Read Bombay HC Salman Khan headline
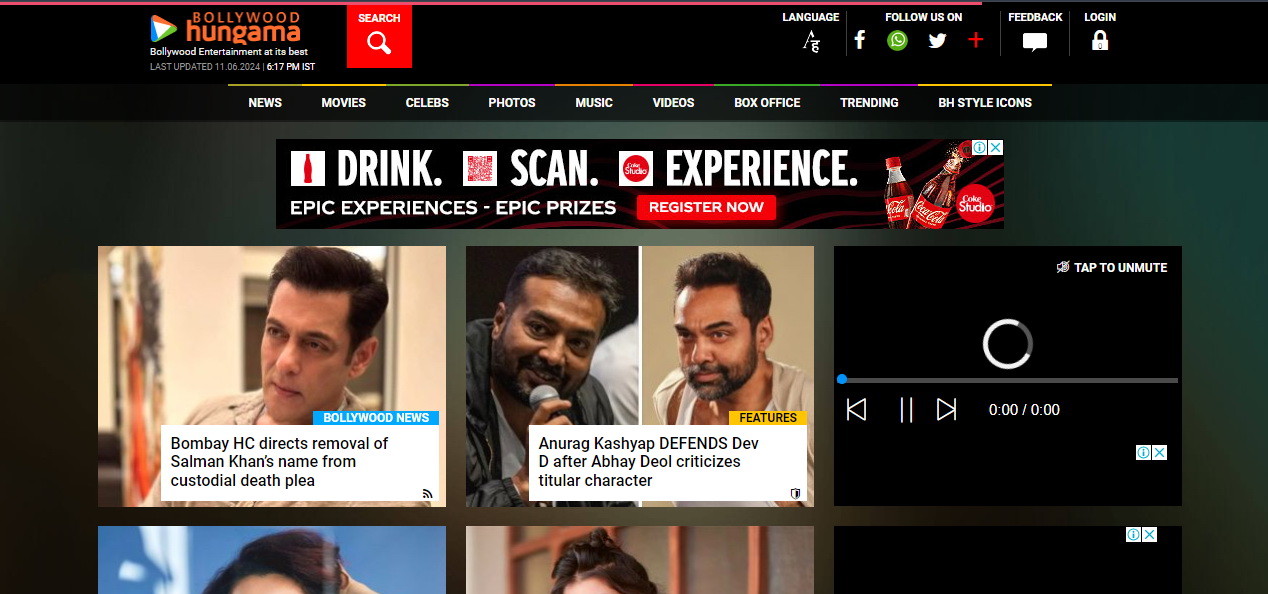 (x=280, y=462)
